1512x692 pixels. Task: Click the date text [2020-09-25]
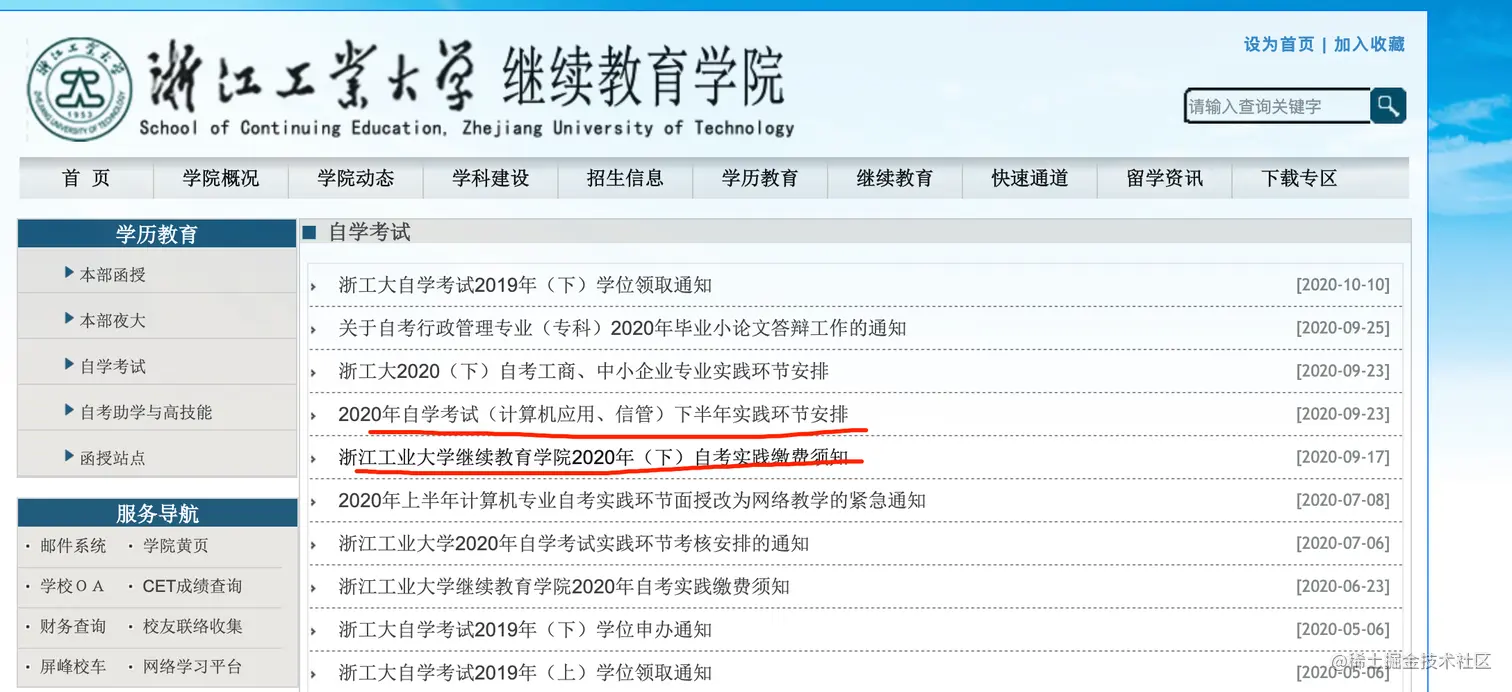(x=1343, y=328)
